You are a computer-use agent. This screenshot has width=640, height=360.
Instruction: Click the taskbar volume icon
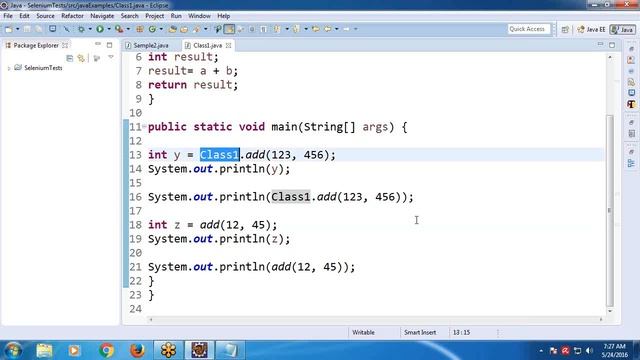[x=589, y=351]
